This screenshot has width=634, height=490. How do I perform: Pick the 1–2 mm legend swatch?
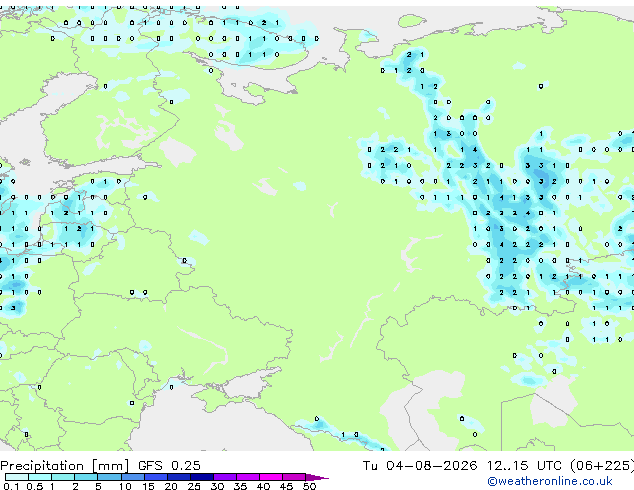click(63, 477)
